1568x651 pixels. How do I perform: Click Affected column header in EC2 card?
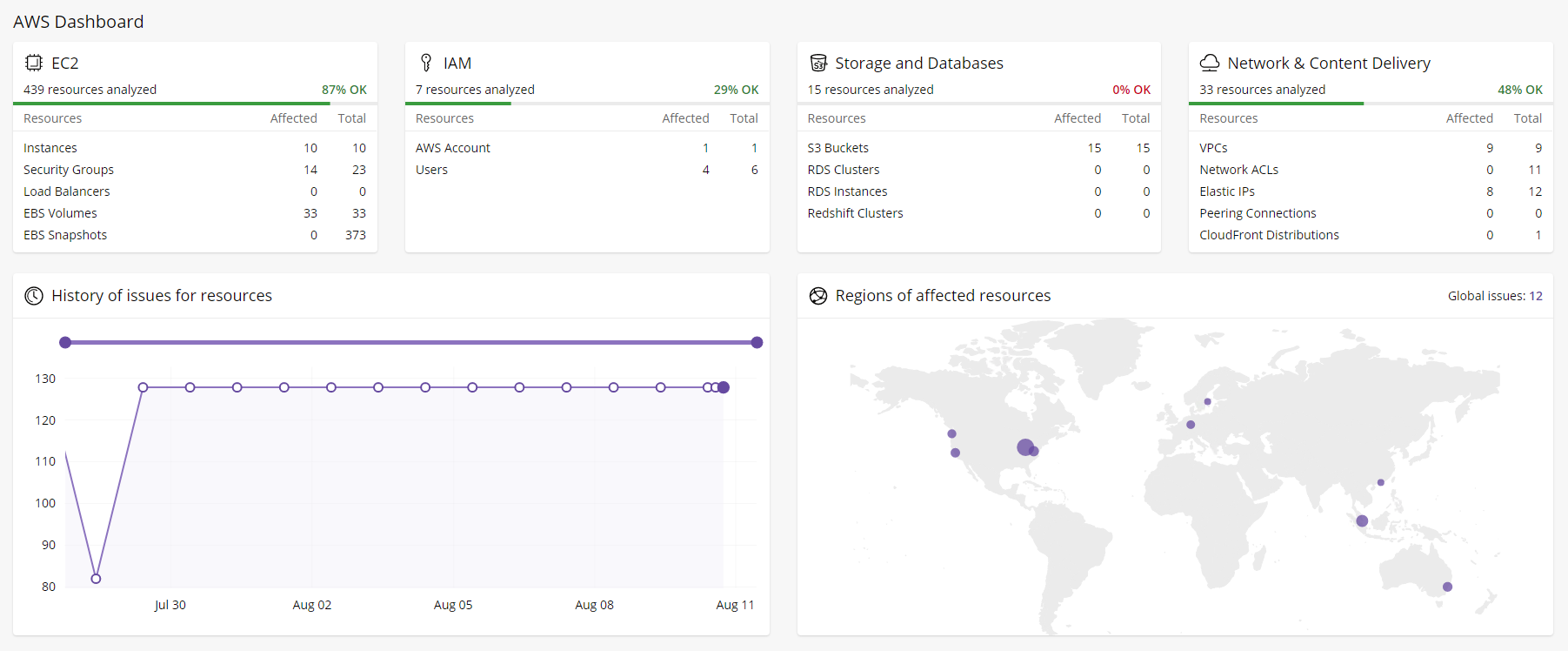(x=294, y=118)
